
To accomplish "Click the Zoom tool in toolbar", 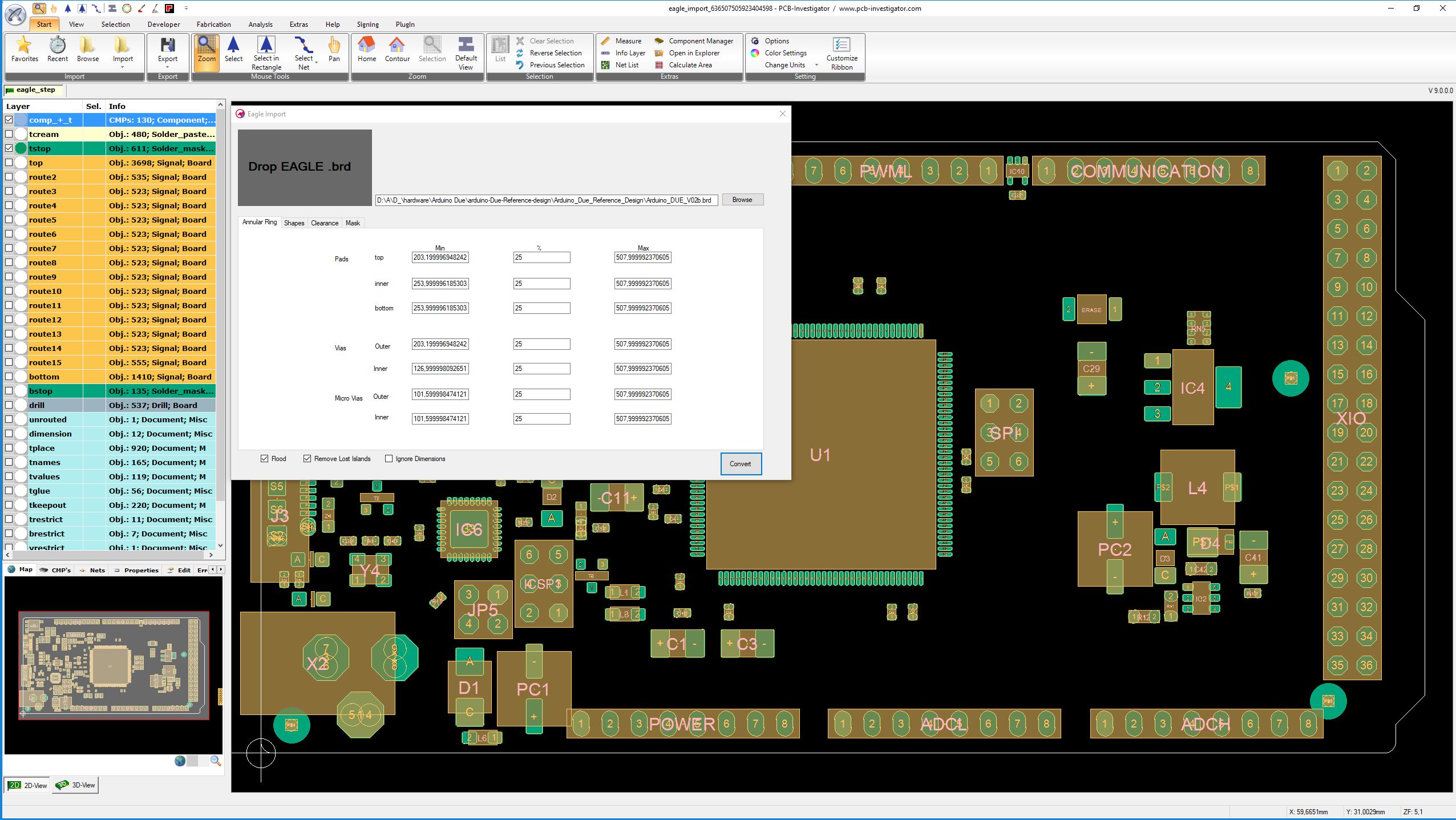I will 205,50.
